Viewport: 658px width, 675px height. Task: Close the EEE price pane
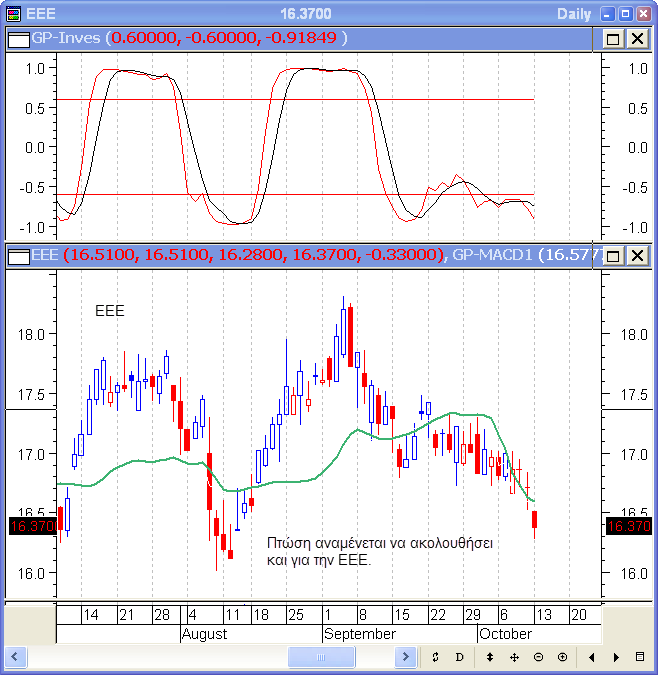pyautogui.click(x=637, y=256)
